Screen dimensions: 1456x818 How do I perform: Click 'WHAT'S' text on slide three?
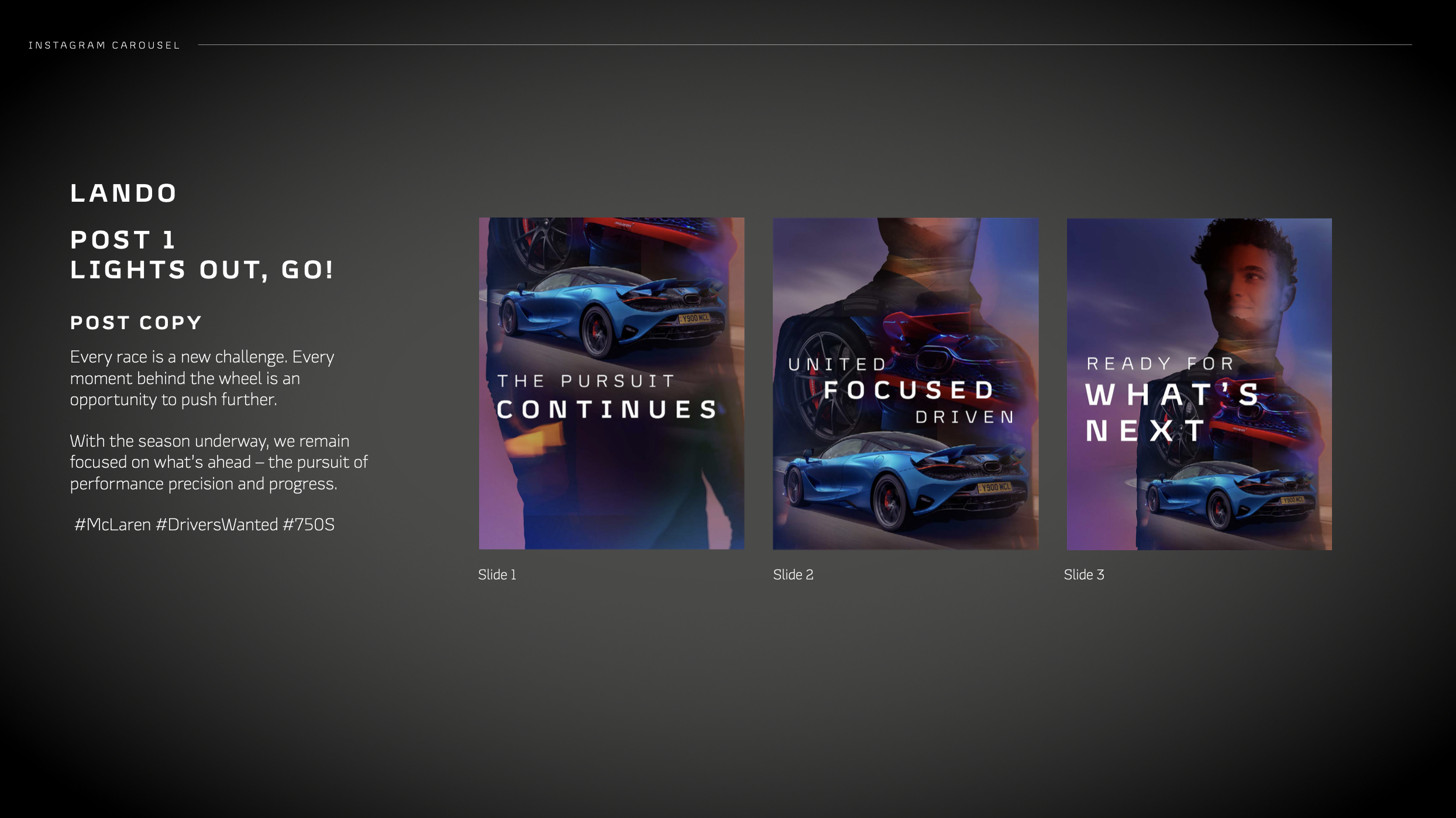pyautogui.click(x=1172, y=395)
